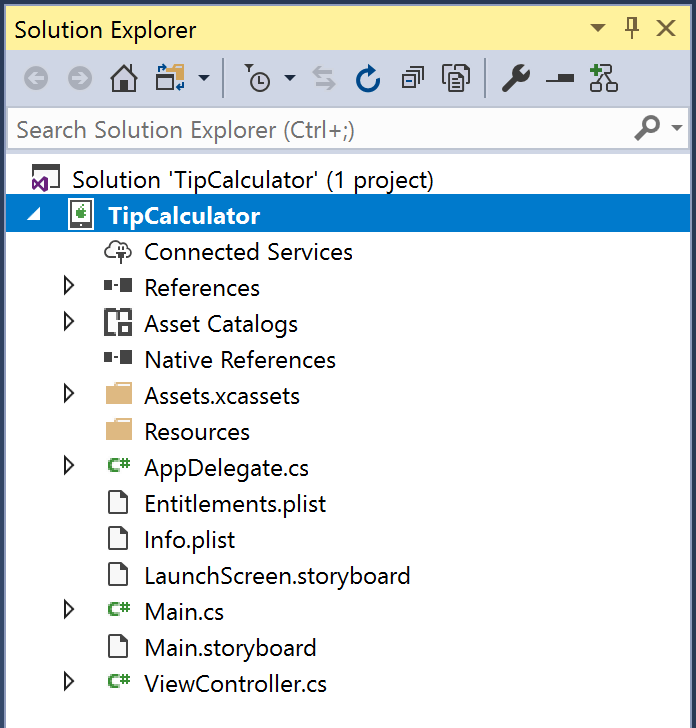Viewport: 696px width, 728px height.
Task: Click the Main.storyboard file icon
Action: click(118, 646)
